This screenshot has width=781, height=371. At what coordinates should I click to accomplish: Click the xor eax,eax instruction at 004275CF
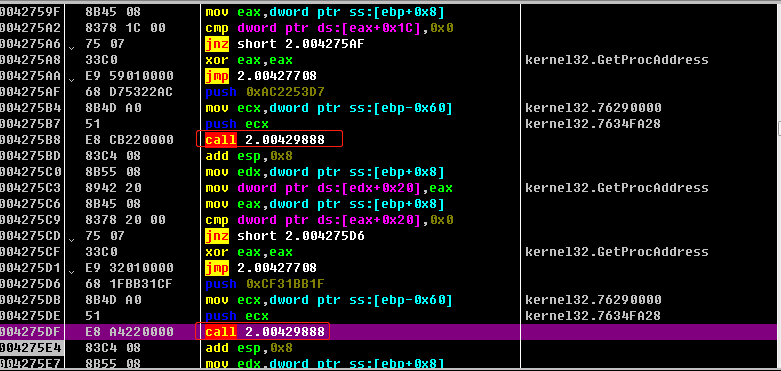pyautogui.click(x=249, y=251)
